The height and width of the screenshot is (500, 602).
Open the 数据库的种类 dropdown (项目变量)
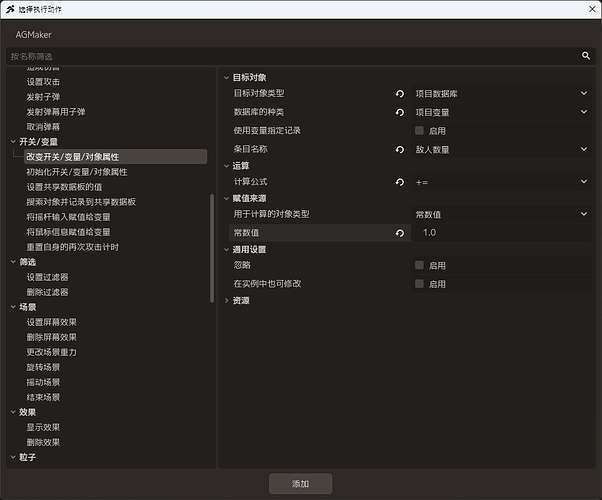pyautogui.click(x=501, y=113)
